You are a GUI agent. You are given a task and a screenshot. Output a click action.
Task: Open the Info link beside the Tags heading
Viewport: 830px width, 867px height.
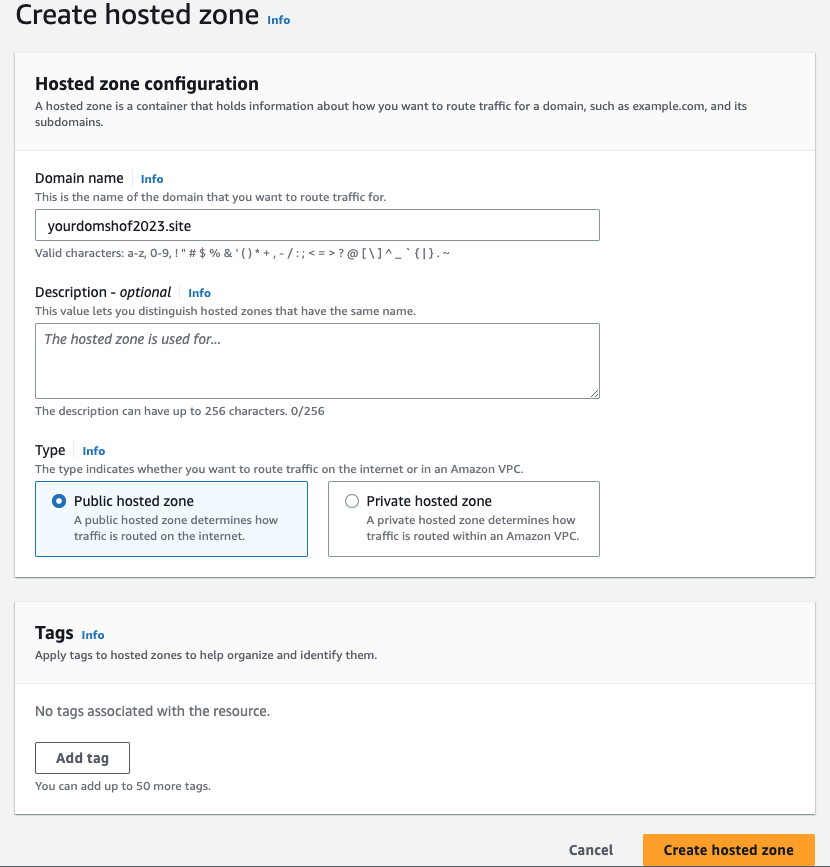[92, 635]
